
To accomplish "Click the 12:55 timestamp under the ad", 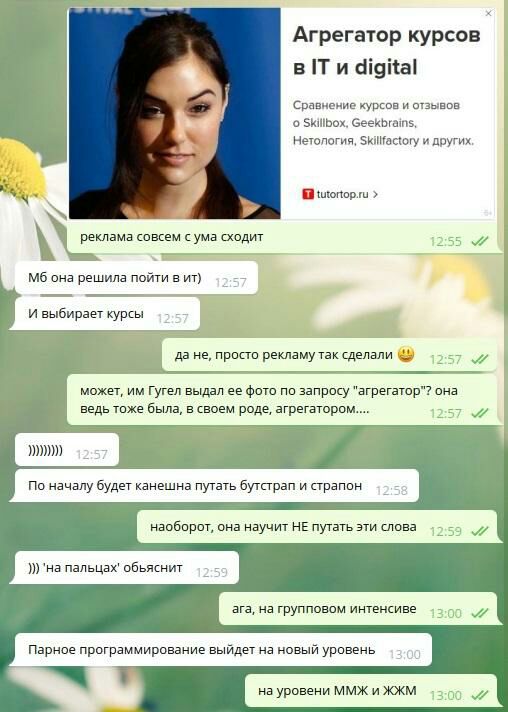I will (x=445, y=241).
